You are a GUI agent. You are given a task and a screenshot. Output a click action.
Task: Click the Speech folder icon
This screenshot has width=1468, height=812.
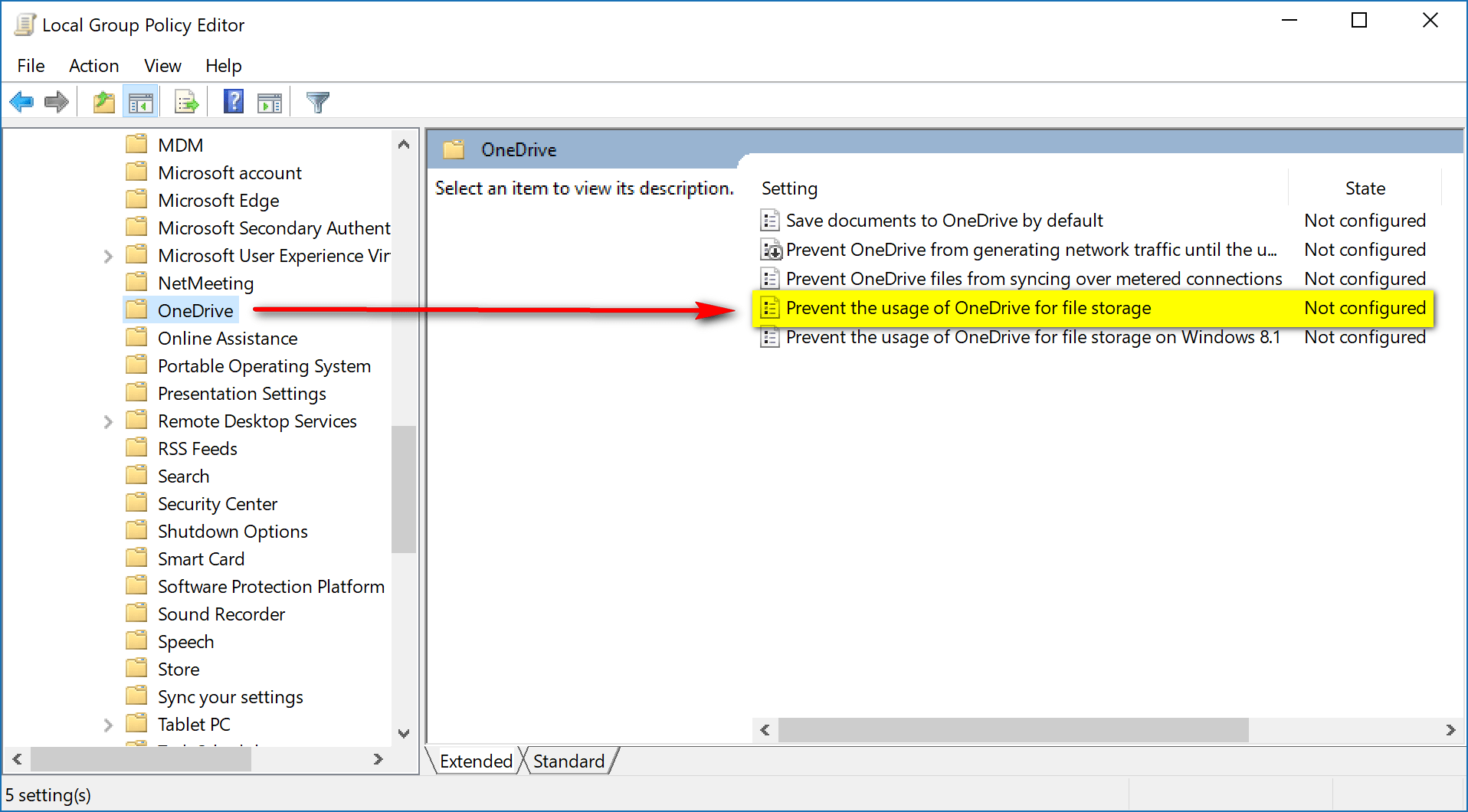click(x=136, y=640)
